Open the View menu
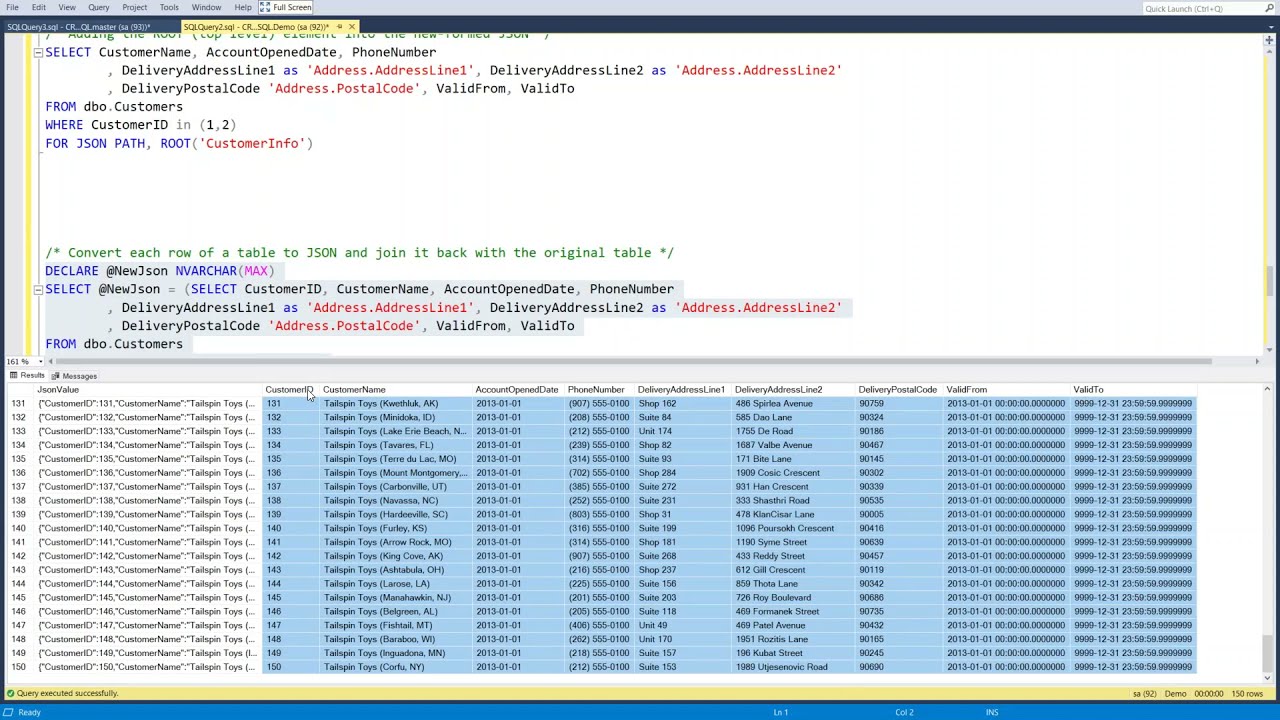The image size is (1280, 720). 67,7
